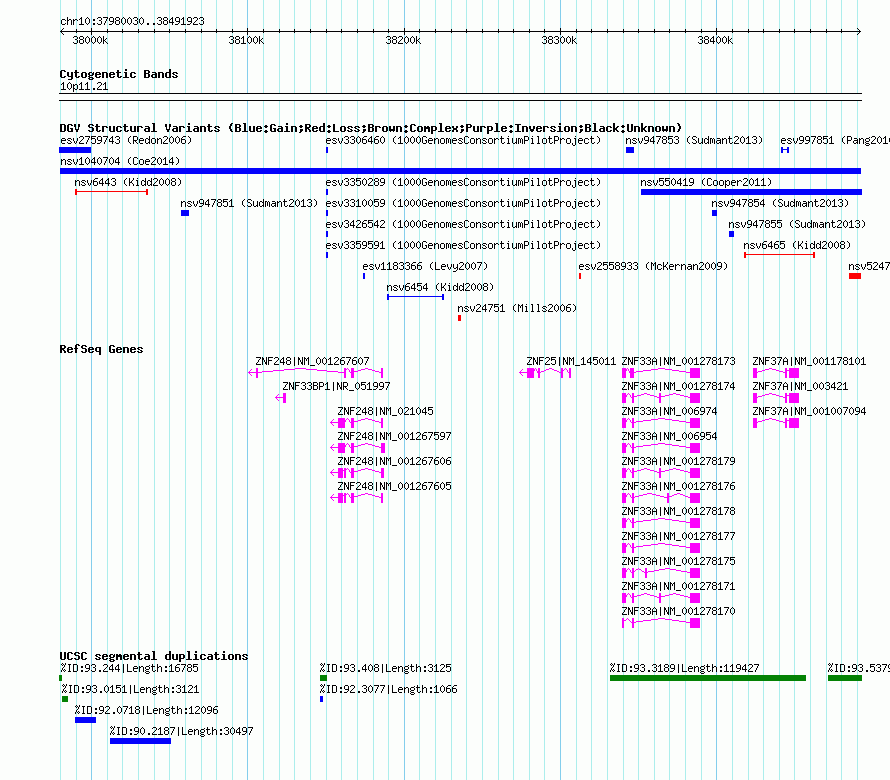Click the RefSeq Genes track title
This screenshot has height=780, width=890.
101,349
